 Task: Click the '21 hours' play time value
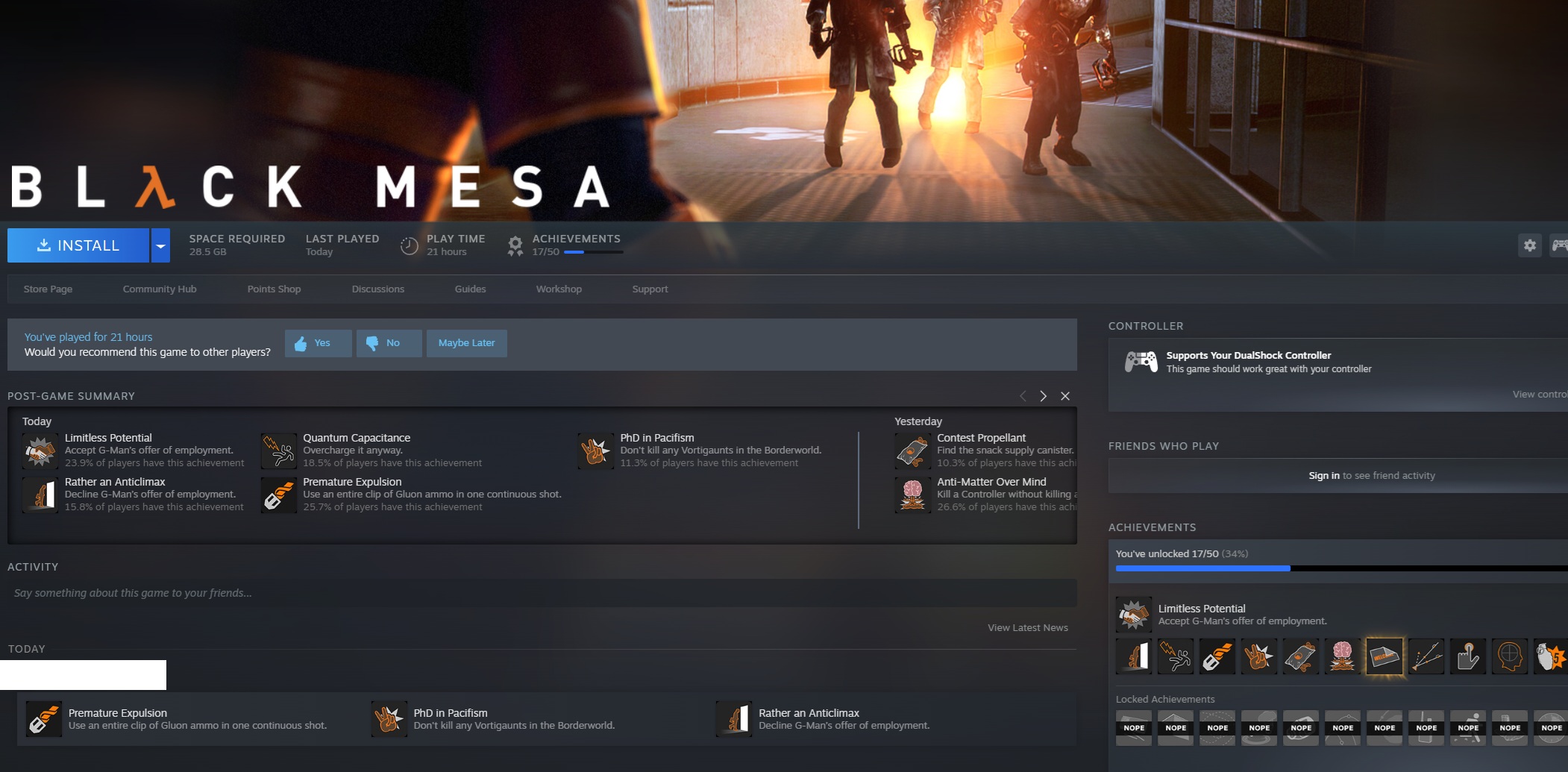(x=447, y=252)
